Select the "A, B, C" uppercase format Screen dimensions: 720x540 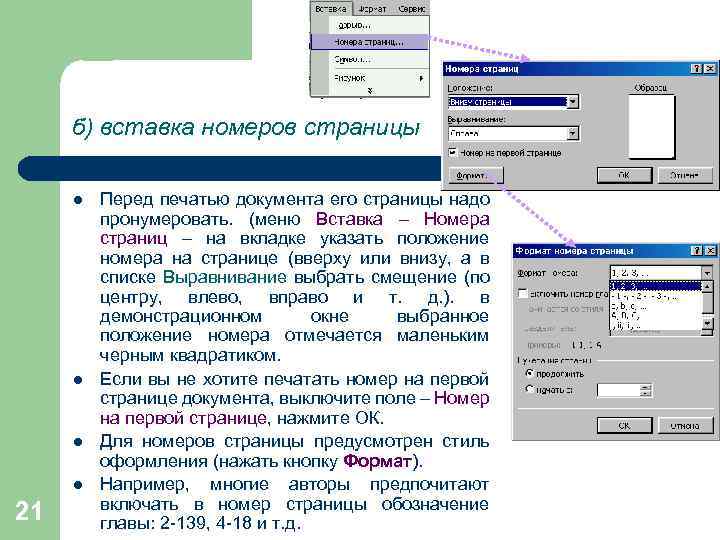click(655, 316)
